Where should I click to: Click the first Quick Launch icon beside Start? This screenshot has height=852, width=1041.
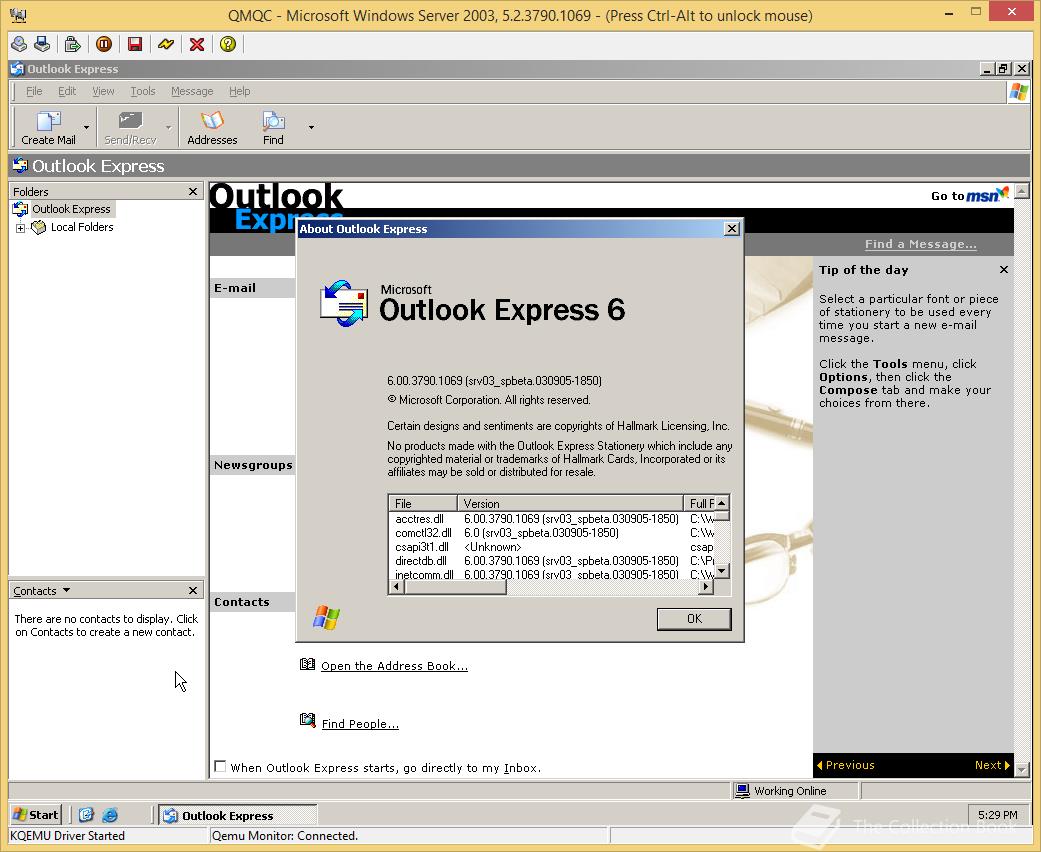(x=86, y=815)
